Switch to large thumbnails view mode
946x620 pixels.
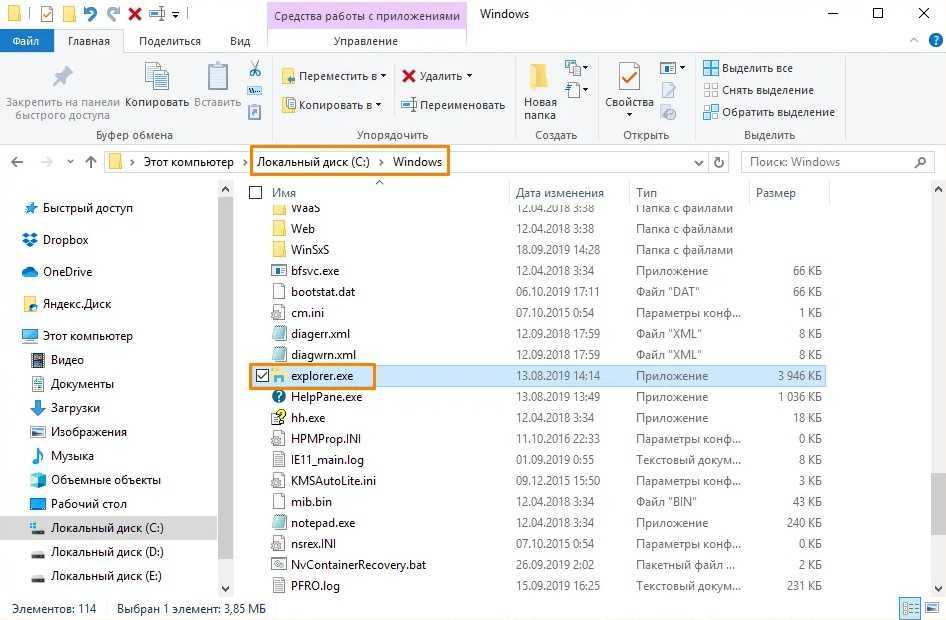(933, 607)
